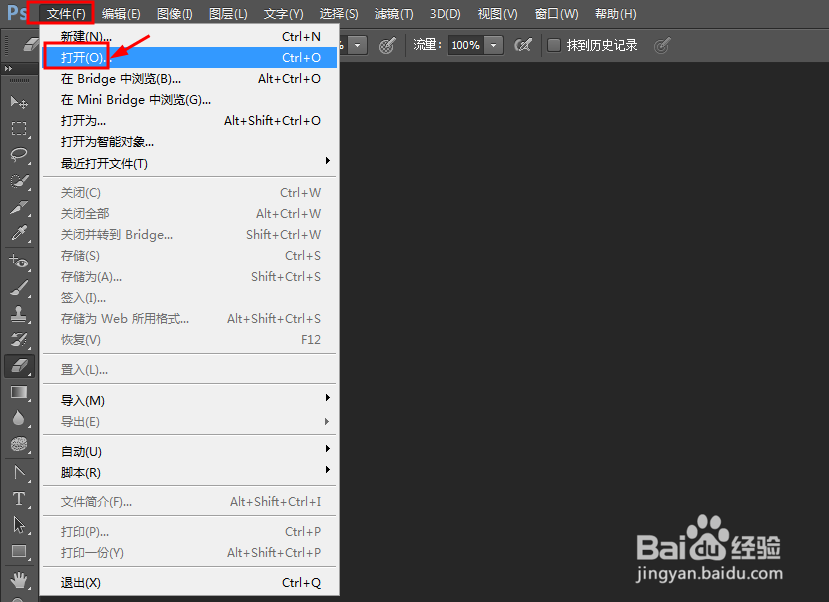Open the 选择(S) menu

click(339, 14)
